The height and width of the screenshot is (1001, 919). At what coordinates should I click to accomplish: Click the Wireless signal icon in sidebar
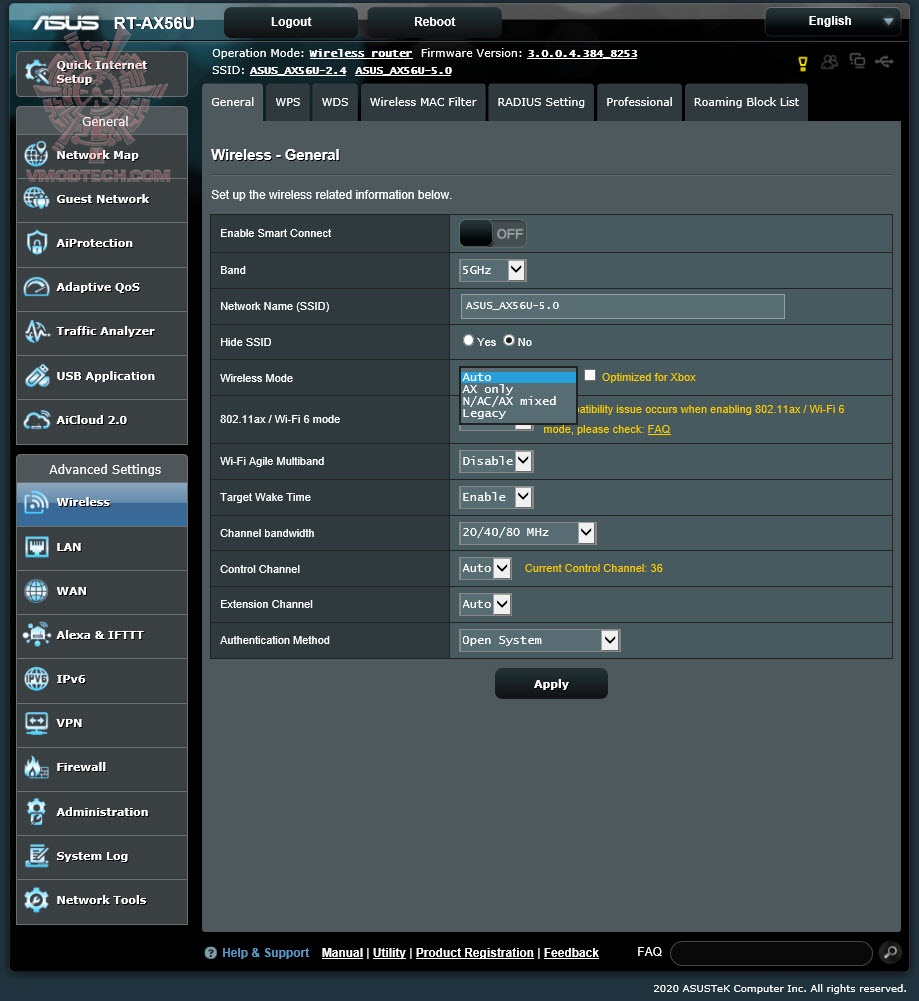coord(36,502)
